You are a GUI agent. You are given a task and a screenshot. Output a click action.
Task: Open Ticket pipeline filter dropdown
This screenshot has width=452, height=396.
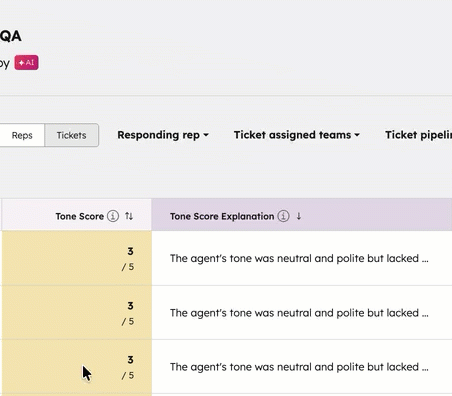click(419, 135)
